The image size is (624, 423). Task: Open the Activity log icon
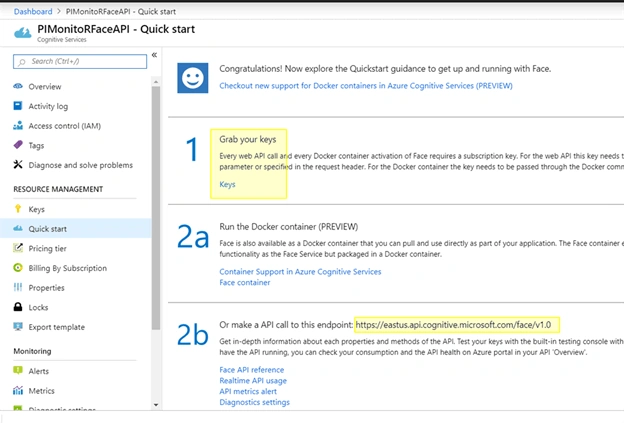click(18, 105)
